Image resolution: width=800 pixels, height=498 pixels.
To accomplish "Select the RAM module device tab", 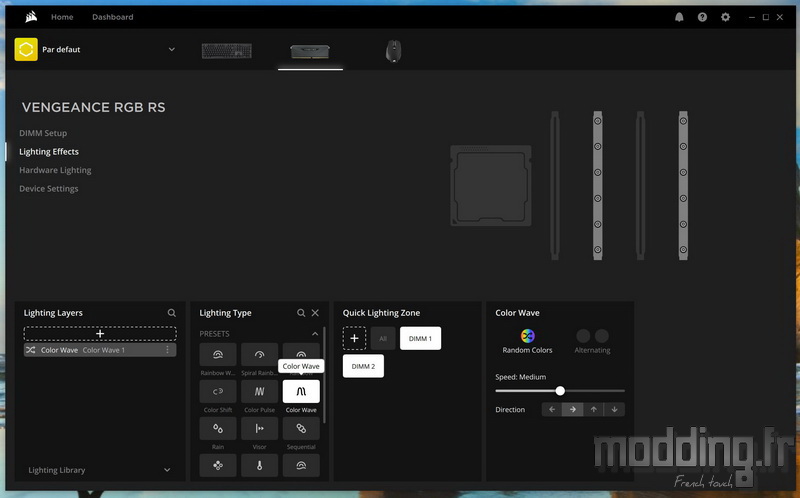I will [x=310, y=51].
